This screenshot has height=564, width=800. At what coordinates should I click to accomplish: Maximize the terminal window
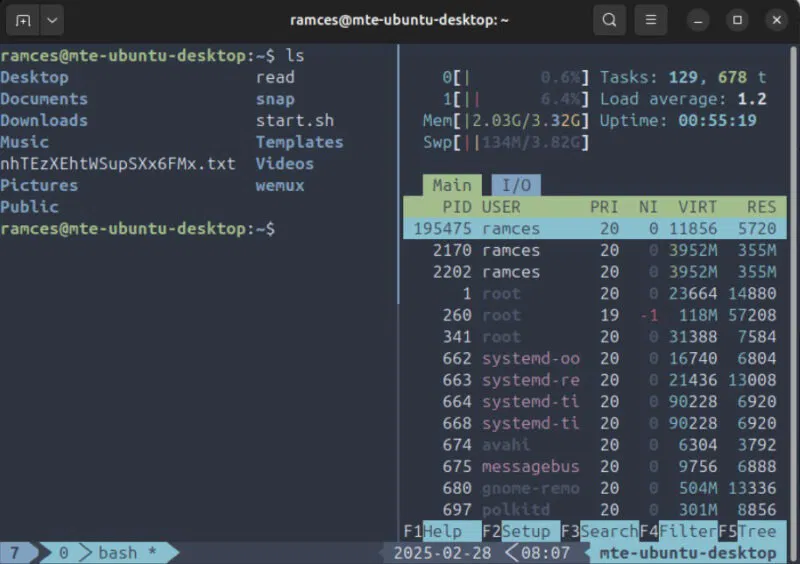coord(738,20)
